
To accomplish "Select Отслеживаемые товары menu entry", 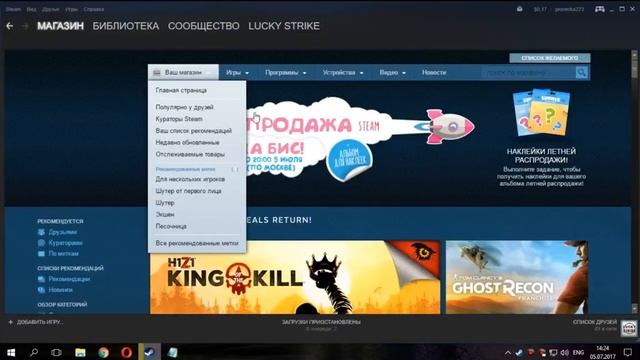I will [x=190, y=154].
